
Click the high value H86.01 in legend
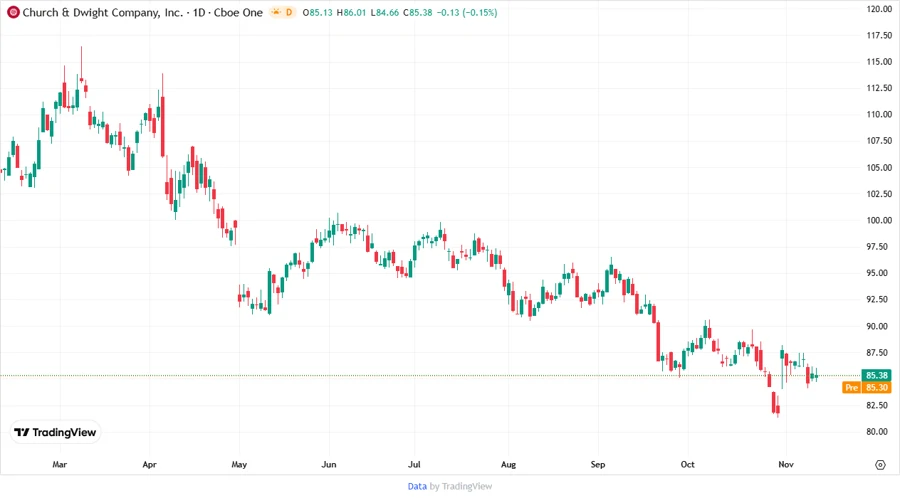351,12
